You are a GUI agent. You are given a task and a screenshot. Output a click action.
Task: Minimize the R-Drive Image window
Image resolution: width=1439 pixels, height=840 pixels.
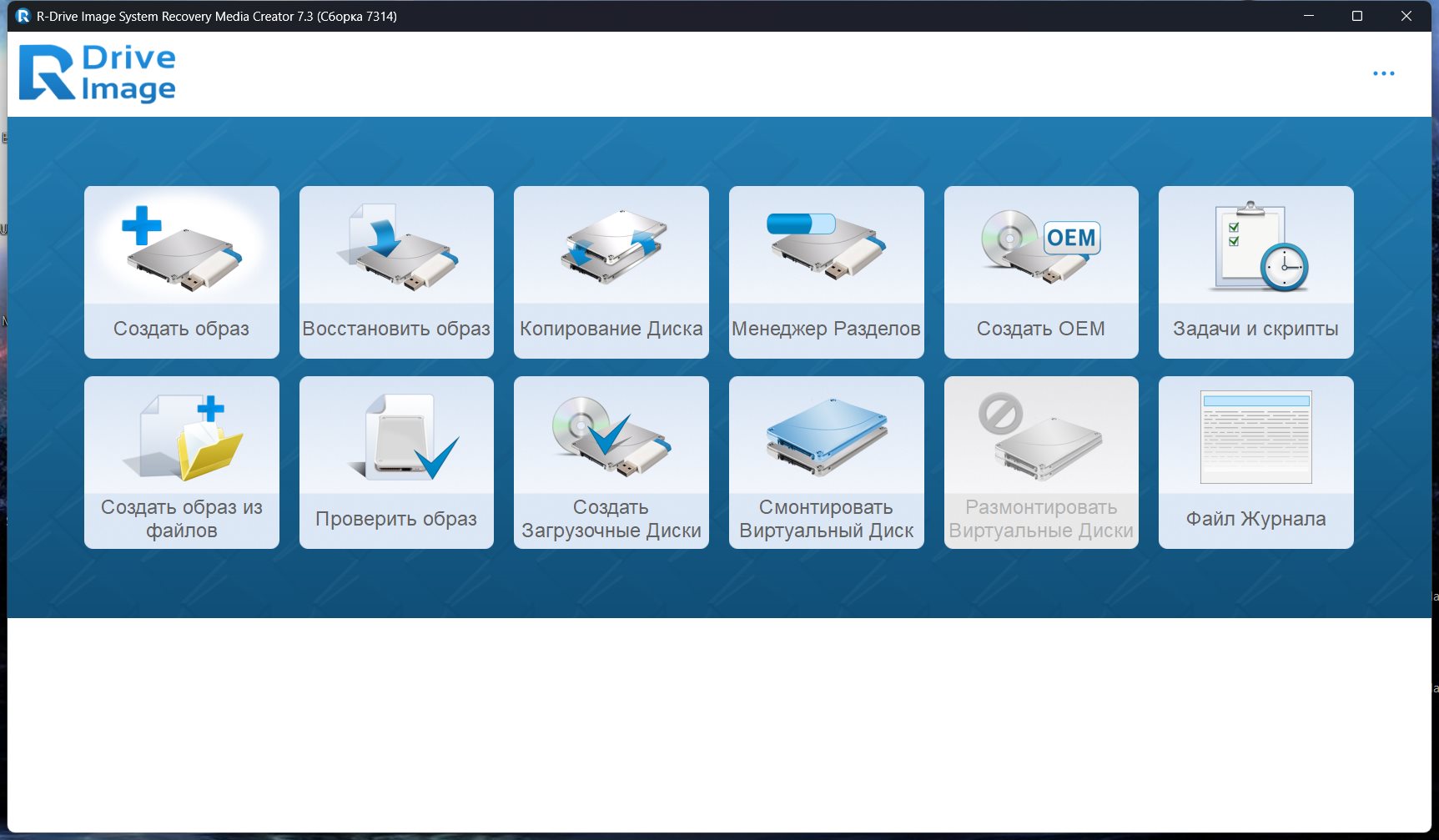click(1309, 16)
